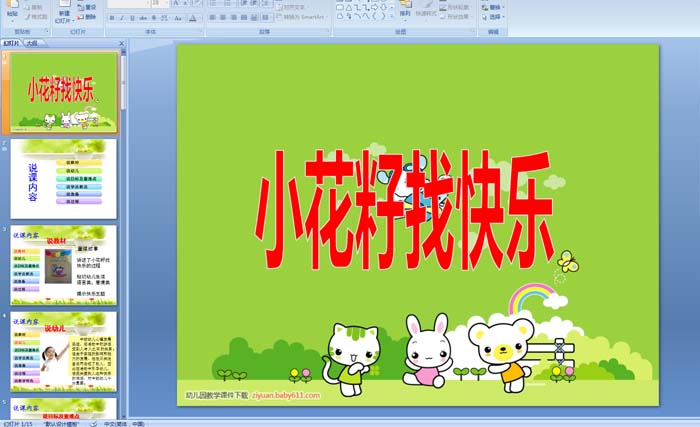Click the text columns icon
The height and width of the screenshot is (427, 700).
[x=266, y=17]
